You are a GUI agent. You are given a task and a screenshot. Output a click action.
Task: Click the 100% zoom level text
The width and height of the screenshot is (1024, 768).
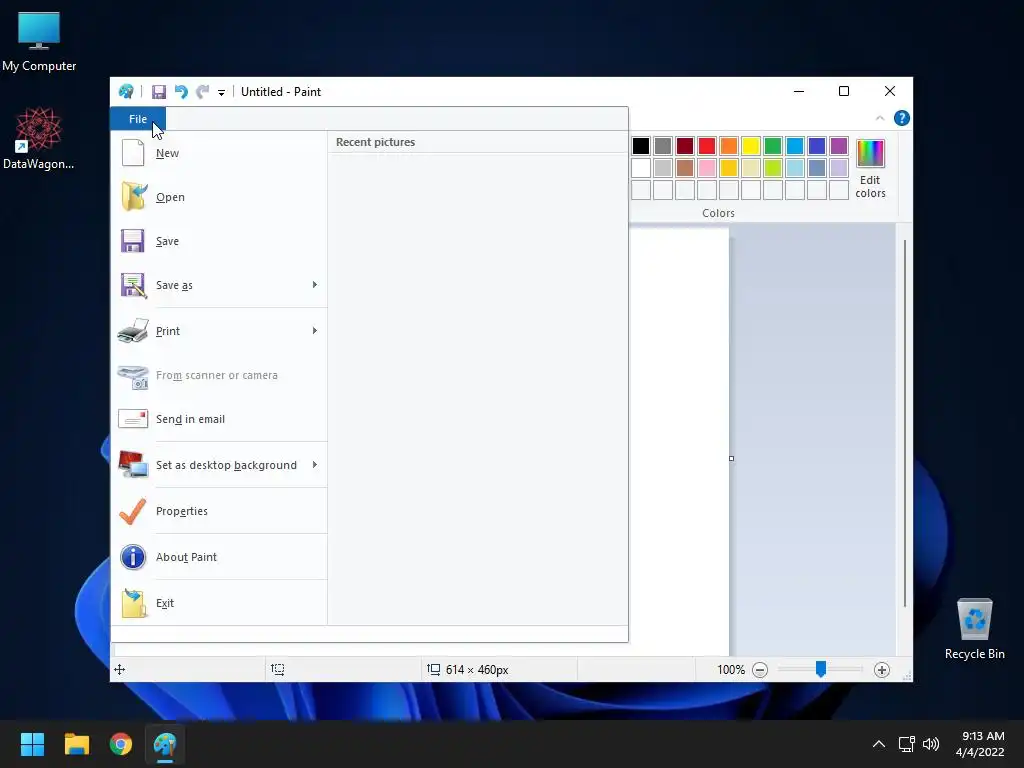[731, 670]
